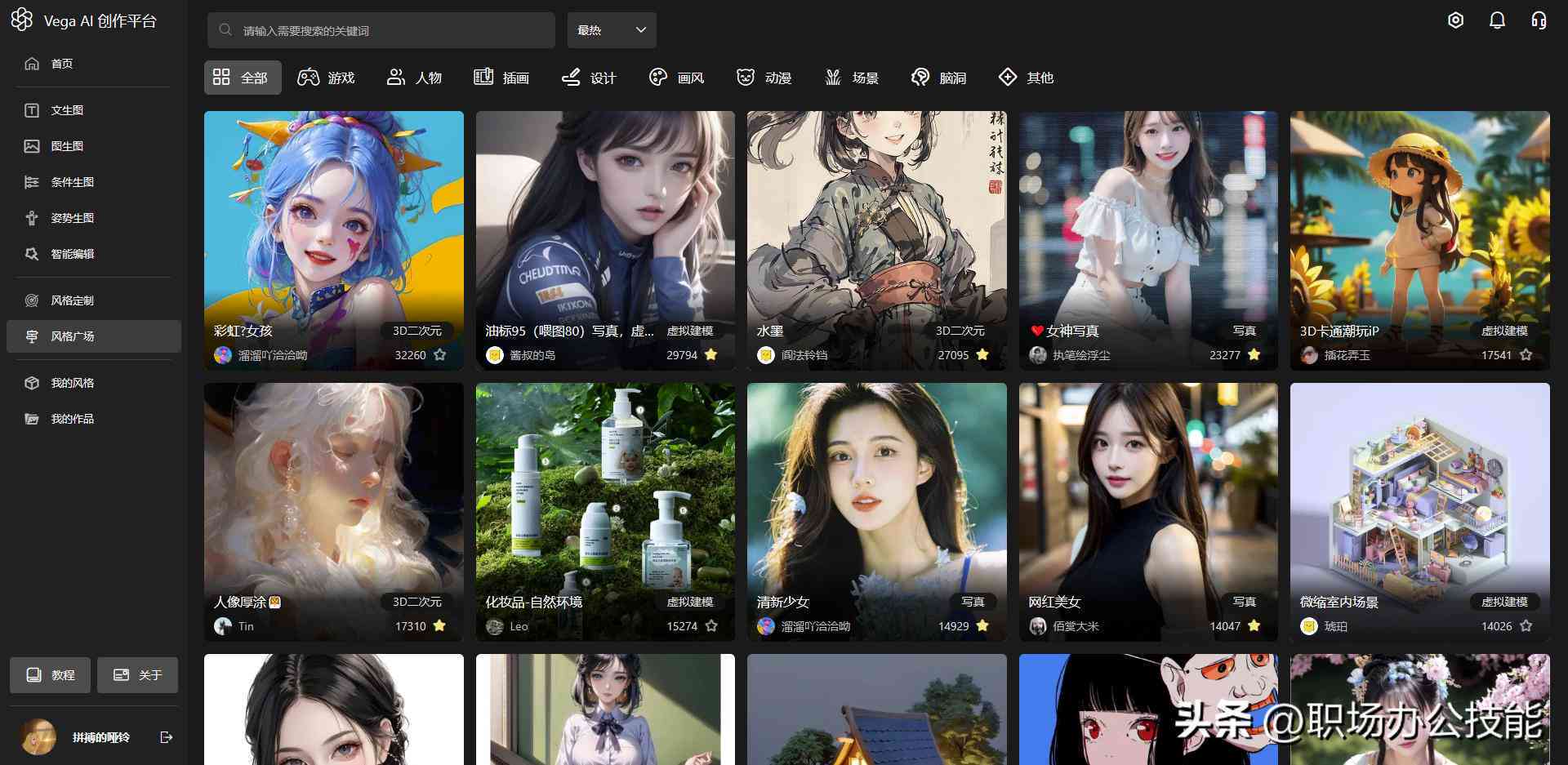The image size is (1568, 765).
Task: Click username 拼搏的哑铃
Action: 101,737
